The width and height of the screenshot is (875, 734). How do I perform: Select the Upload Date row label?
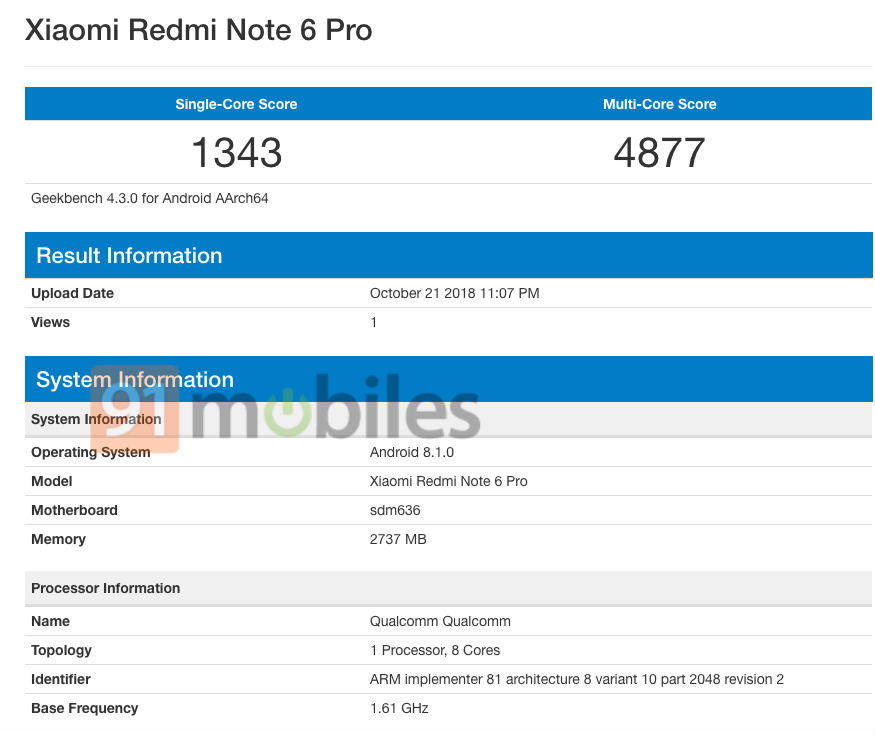click(72, 293)
